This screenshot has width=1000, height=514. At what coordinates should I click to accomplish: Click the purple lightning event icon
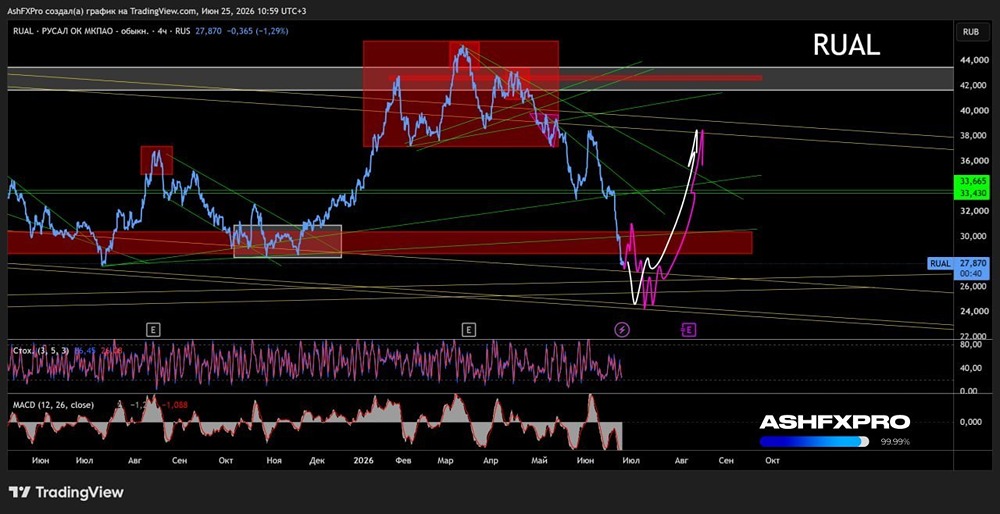tap(622, 329)
